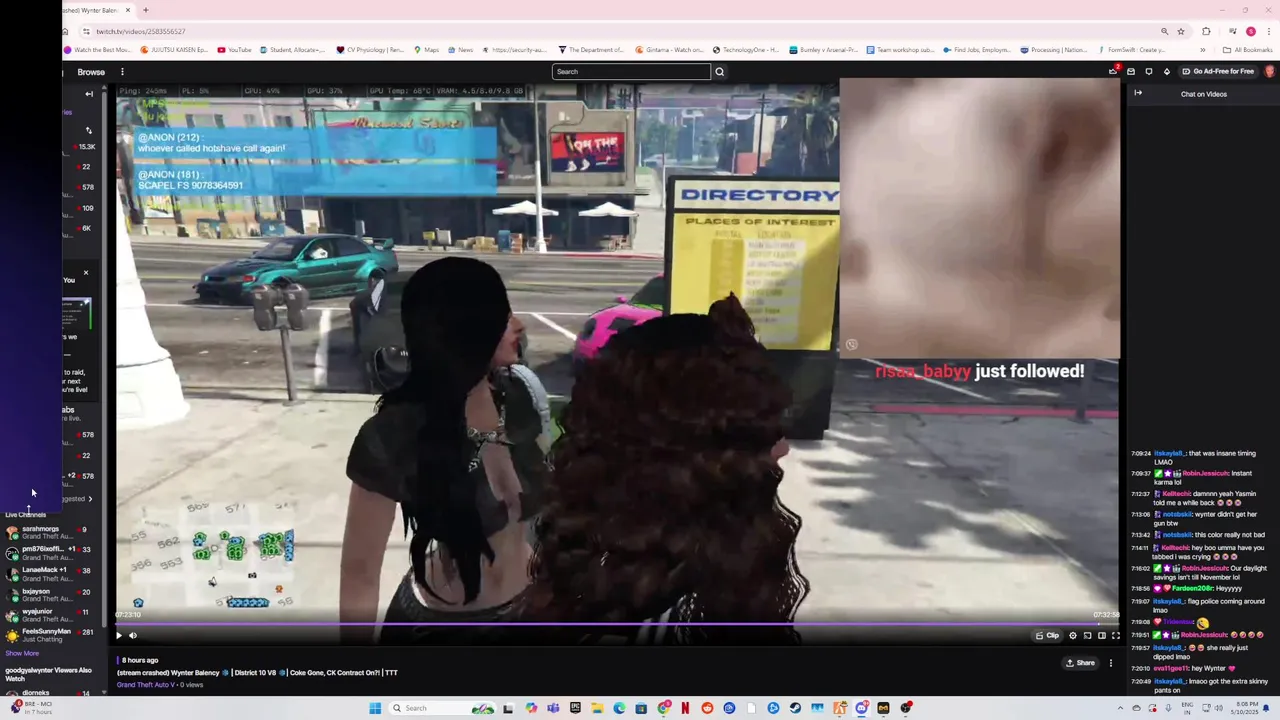1280x720 pixels.
Task: Open the Twitch user avatar menu
Action: pyautogui.click(x=1270, y=71)
